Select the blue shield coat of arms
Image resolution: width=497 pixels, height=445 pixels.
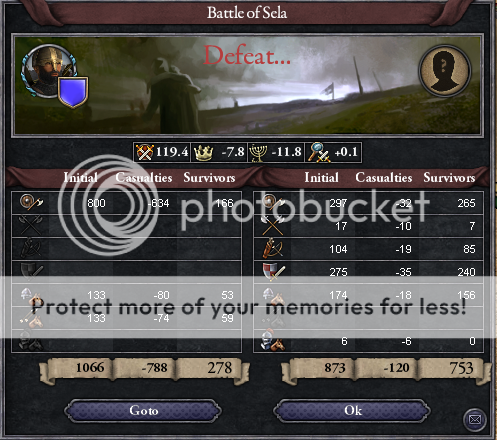(x=73, y=92)
